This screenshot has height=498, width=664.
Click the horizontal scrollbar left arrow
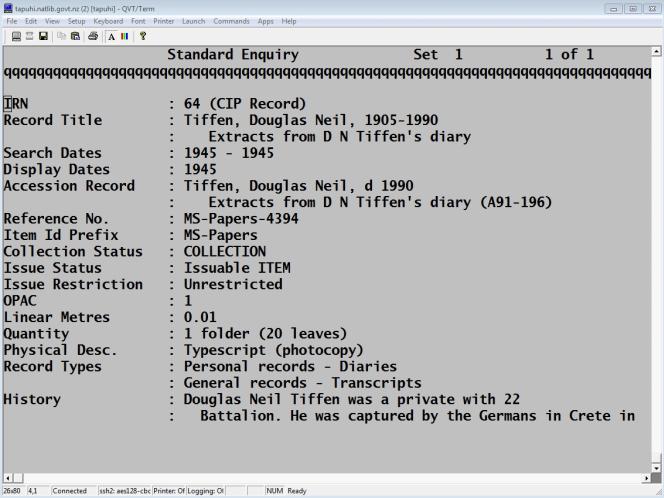point(8,478)
